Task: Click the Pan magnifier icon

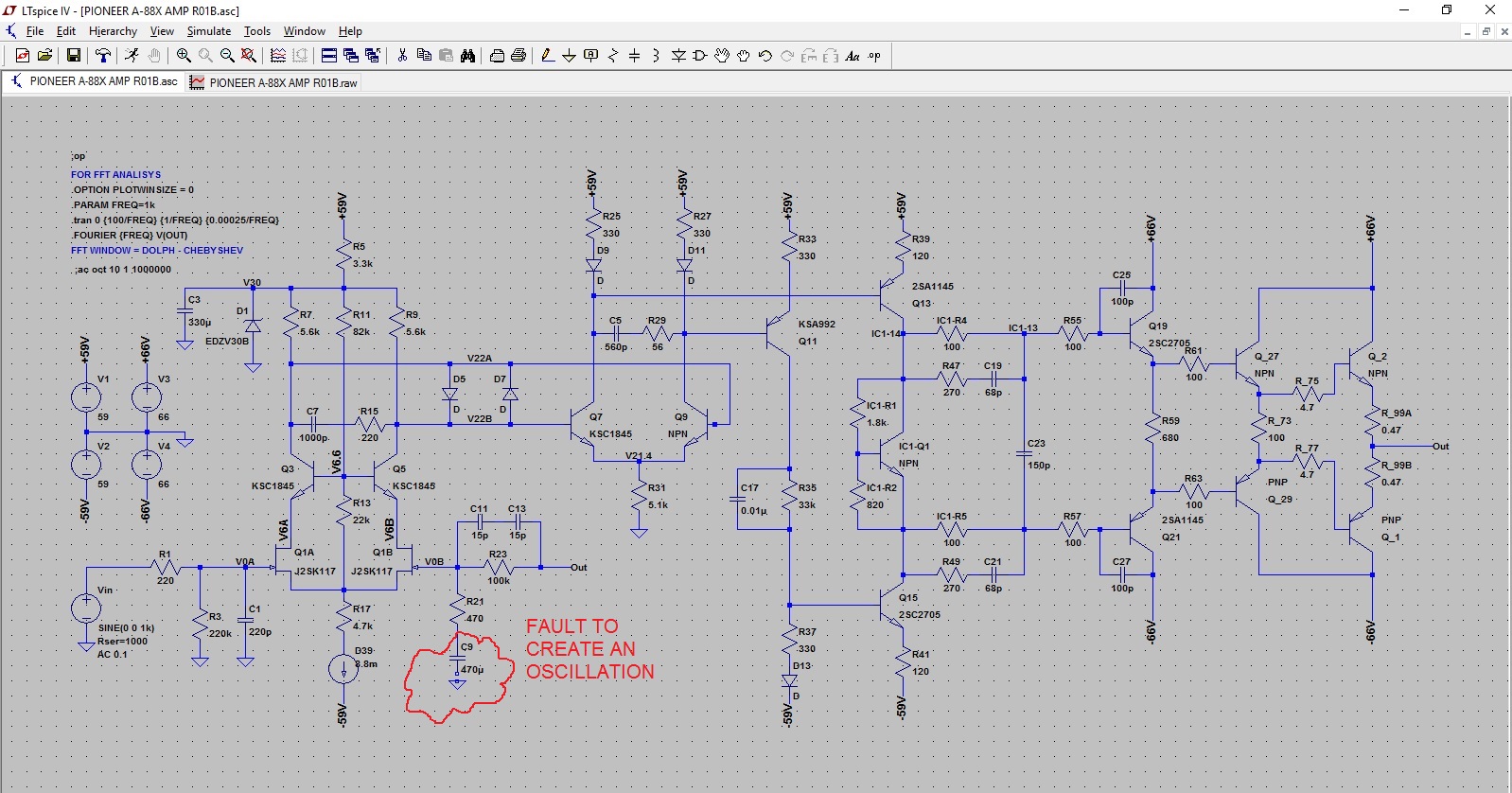Action: [205, 56]
